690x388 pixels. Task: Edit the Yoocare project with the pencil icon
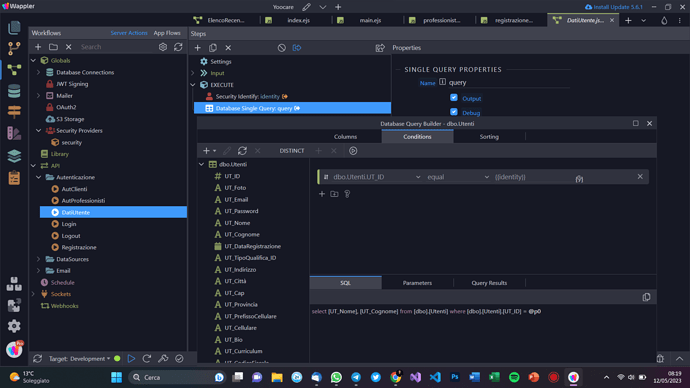[x=306, y=7]
